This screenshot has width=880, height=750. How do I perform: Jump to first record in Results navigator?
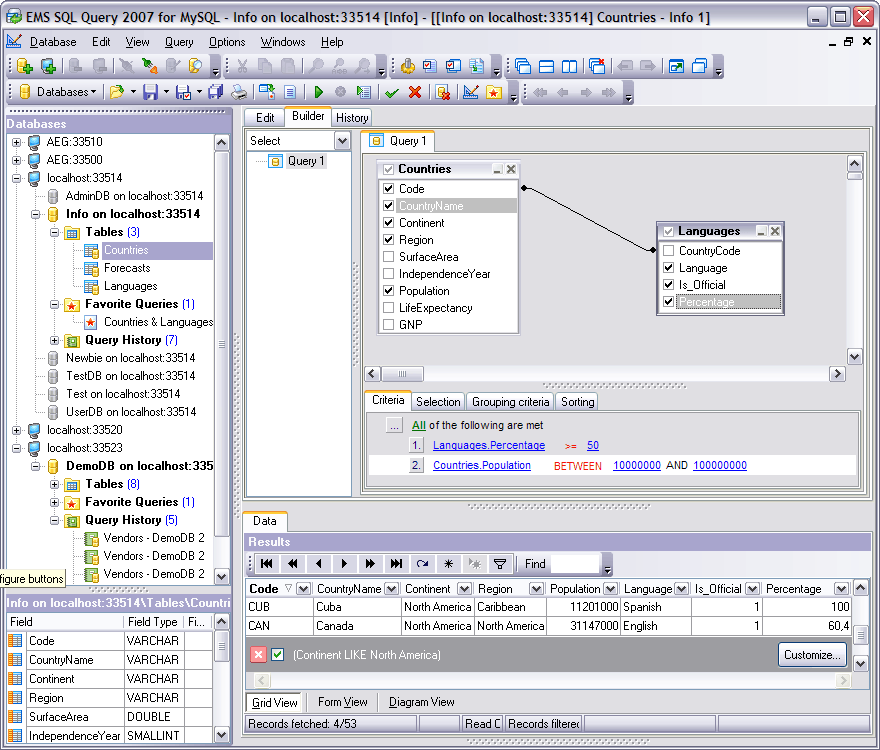(266, 564)
